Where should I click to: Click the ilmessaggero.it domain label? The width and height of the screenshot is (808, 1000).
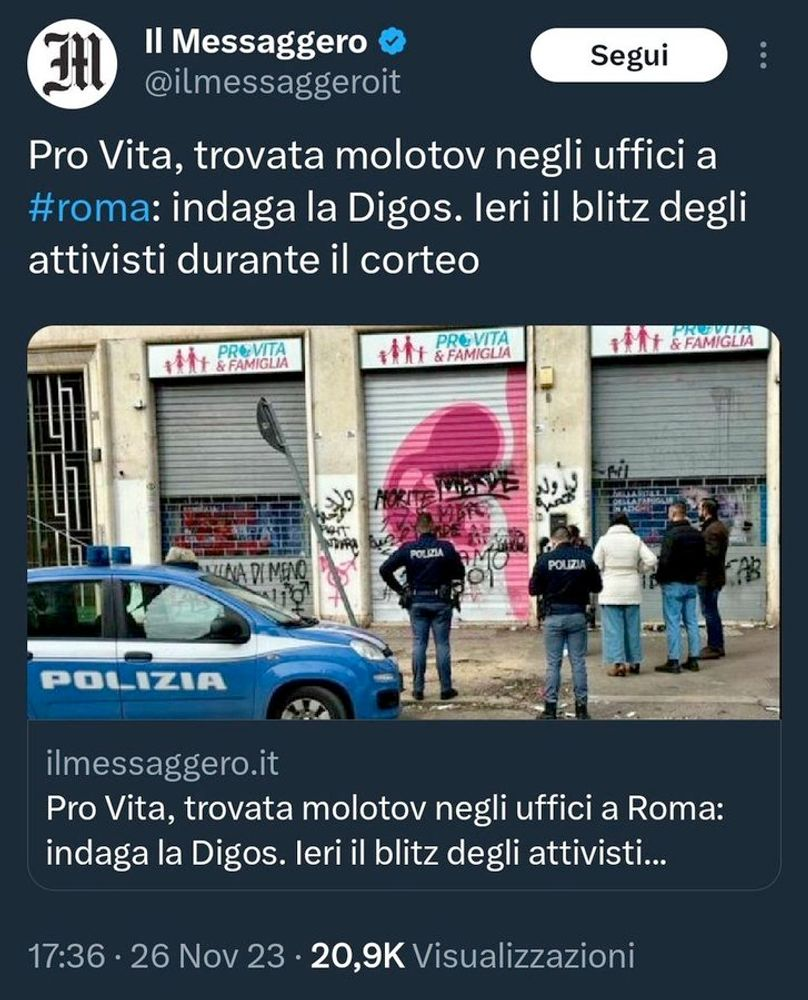pyautogui.click(x=162, y=763)
